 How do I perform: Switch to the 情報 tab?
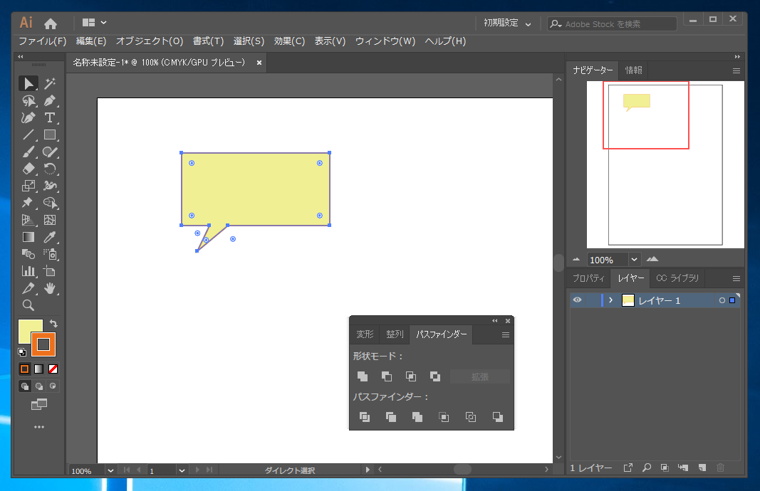633,70
